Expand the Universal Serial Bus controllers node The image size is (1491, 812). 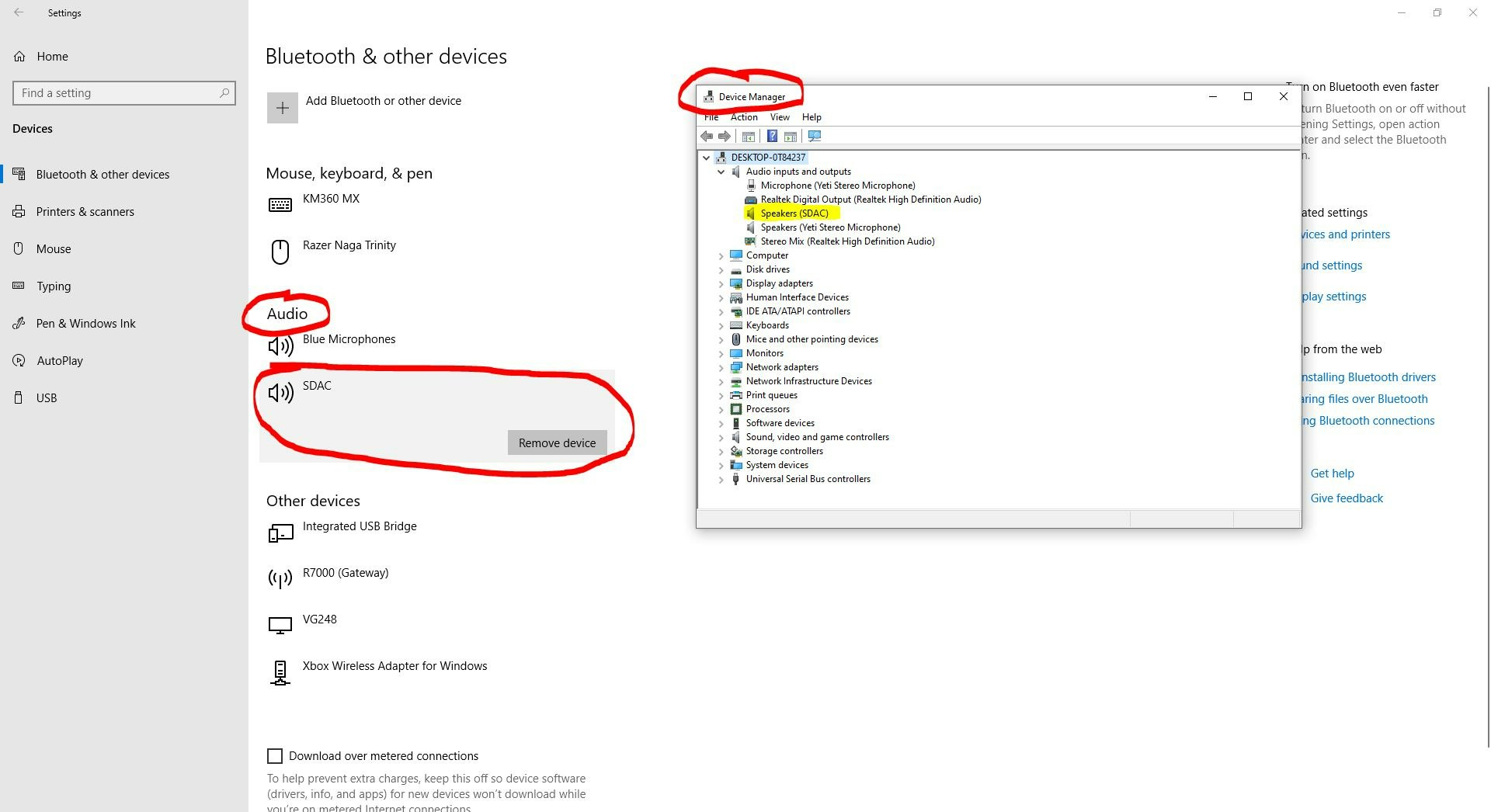721,480
